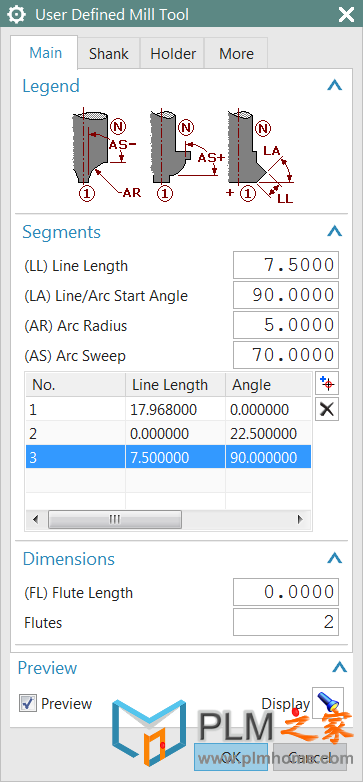Click the Flutes value field
The height and width of the screenshot is (782, 363).
click(286, 622)
